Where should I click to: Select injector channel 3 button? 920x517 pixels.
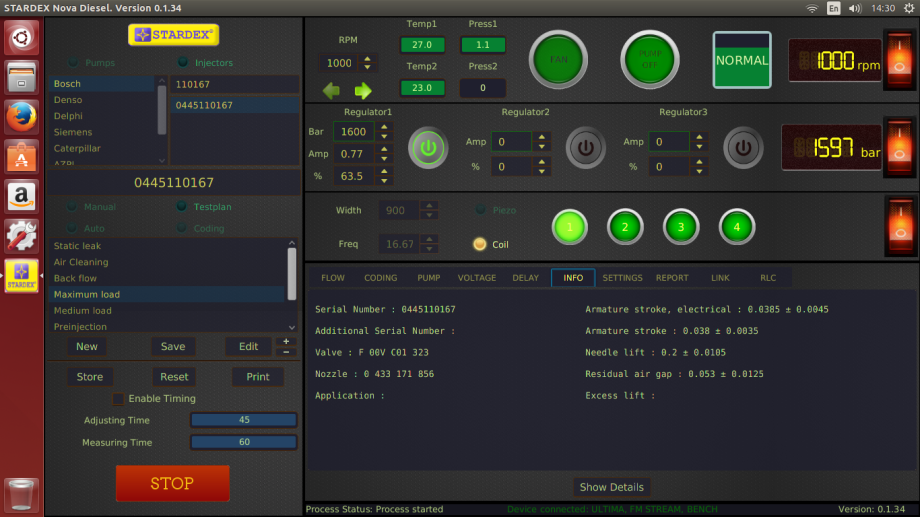(681, 227)
